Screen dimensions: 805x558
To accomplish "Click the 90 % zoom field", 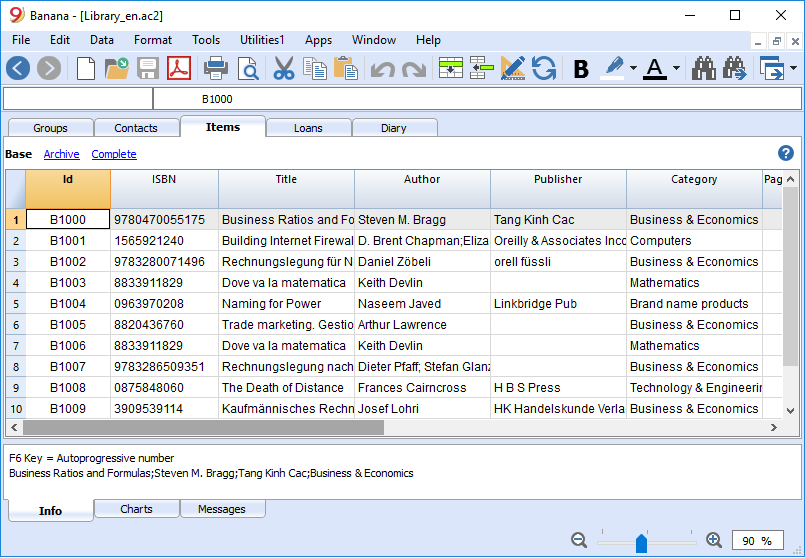I will [x=758, y=541].
